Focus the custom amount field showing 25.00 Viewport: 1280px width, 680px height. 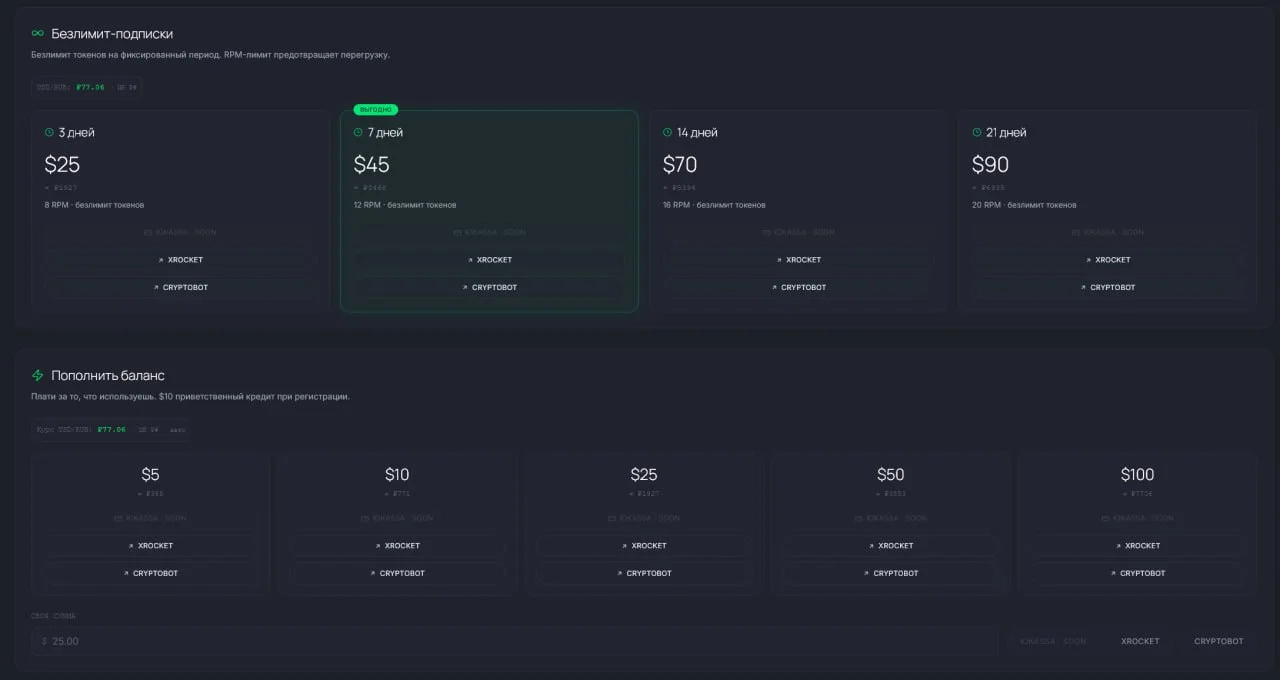[x=515, y=641]
